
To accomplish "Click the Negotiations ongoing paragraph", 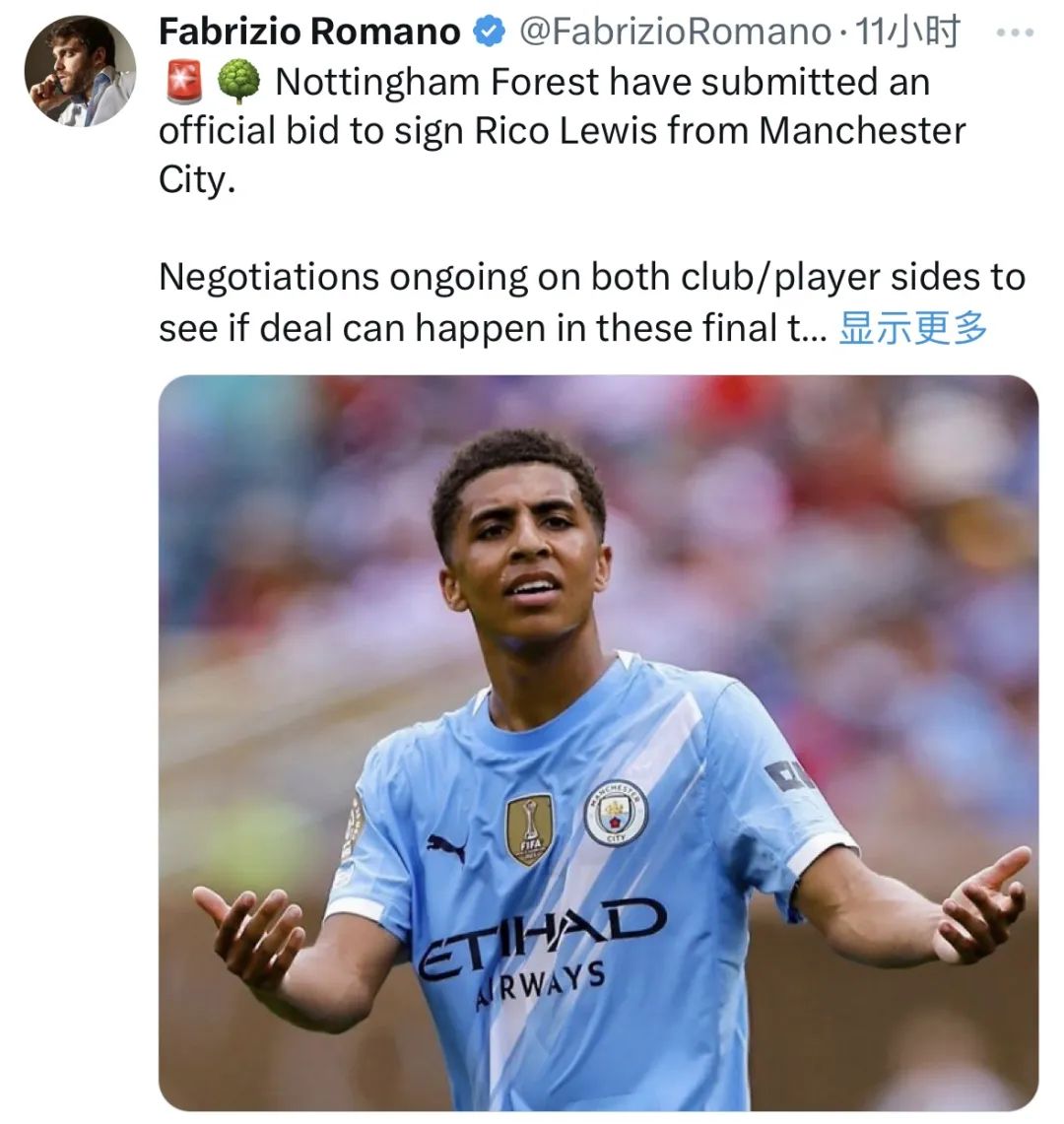I will [x=591, y=302].
